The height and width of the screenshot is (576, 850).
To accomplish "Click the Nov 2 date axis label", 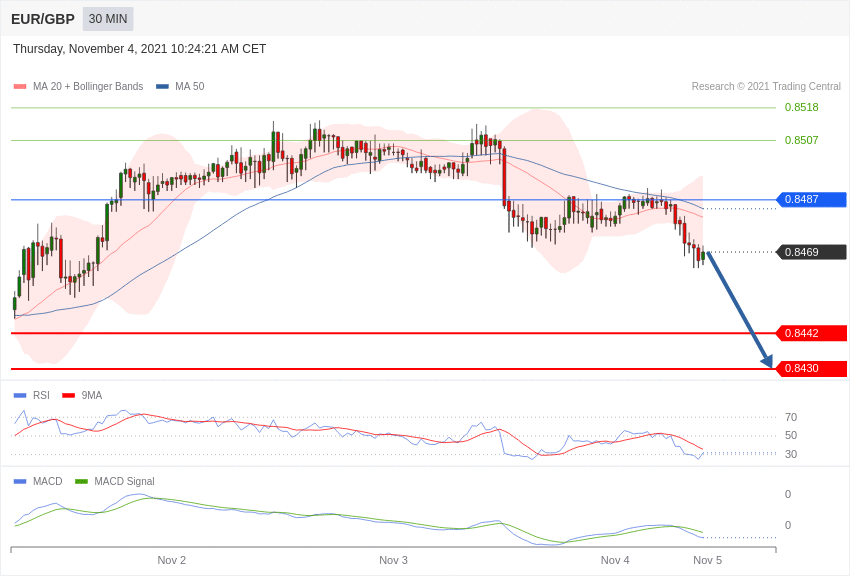I will coord(171,560).
